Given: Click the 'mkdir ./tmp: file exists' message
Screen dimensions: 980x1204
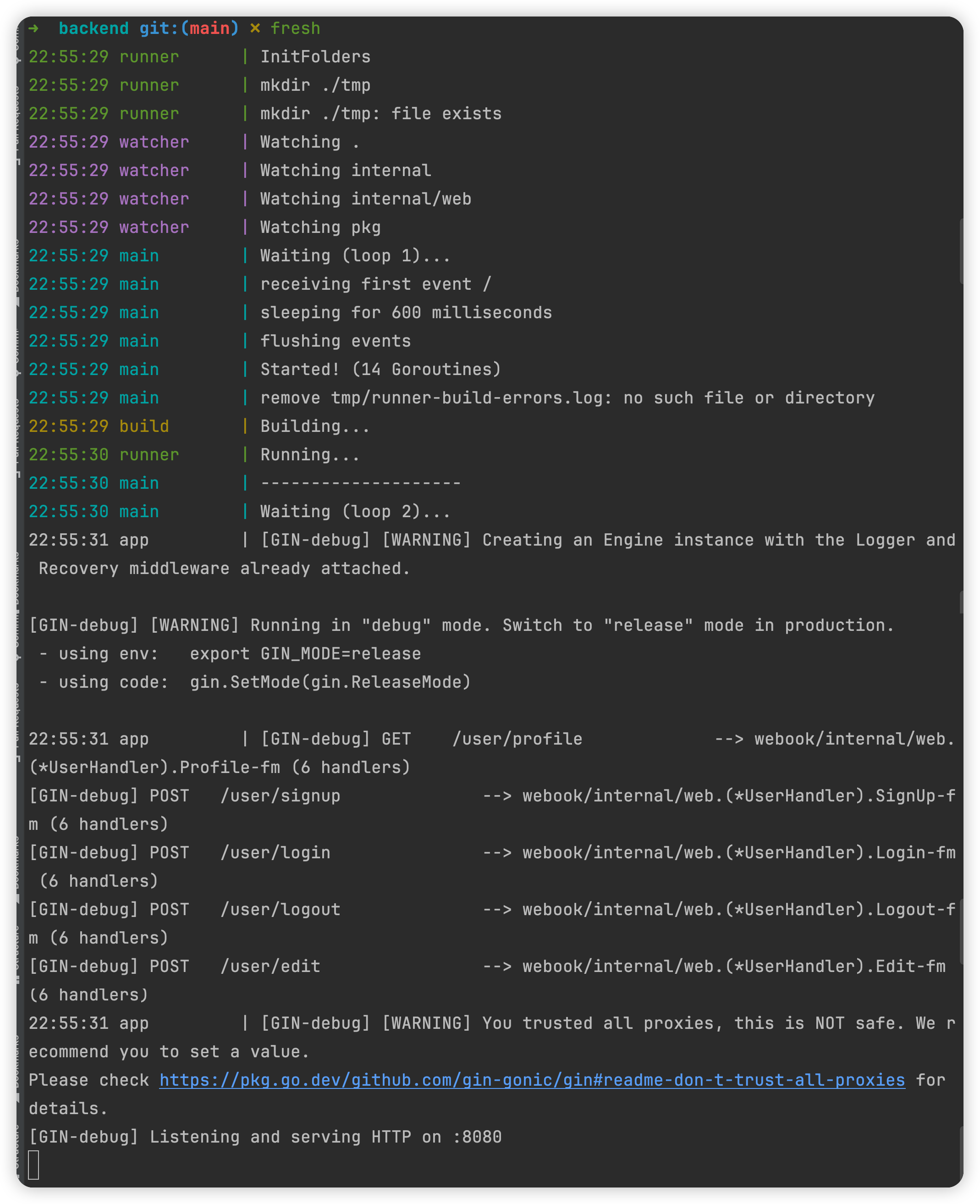Looking at the screenshot, I should (381, 114).
